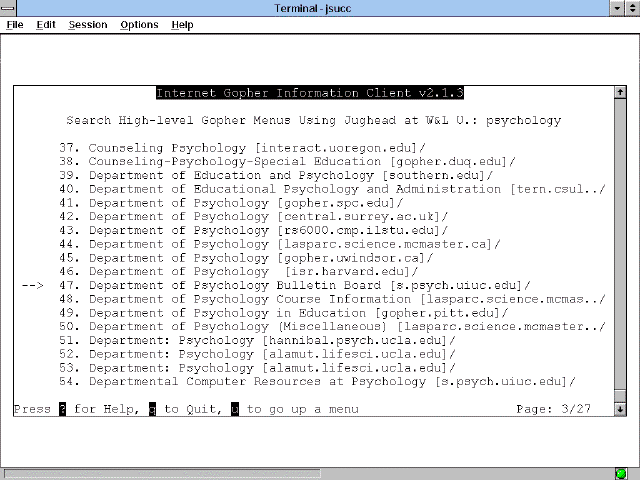Select item 39 Department of Education and Psychology
This screenshot has width=640, height=480.
pos(276,176)
